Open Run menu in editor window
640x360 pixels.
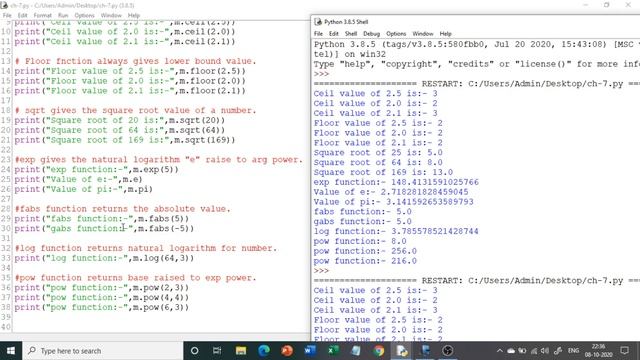click(63, 16)
